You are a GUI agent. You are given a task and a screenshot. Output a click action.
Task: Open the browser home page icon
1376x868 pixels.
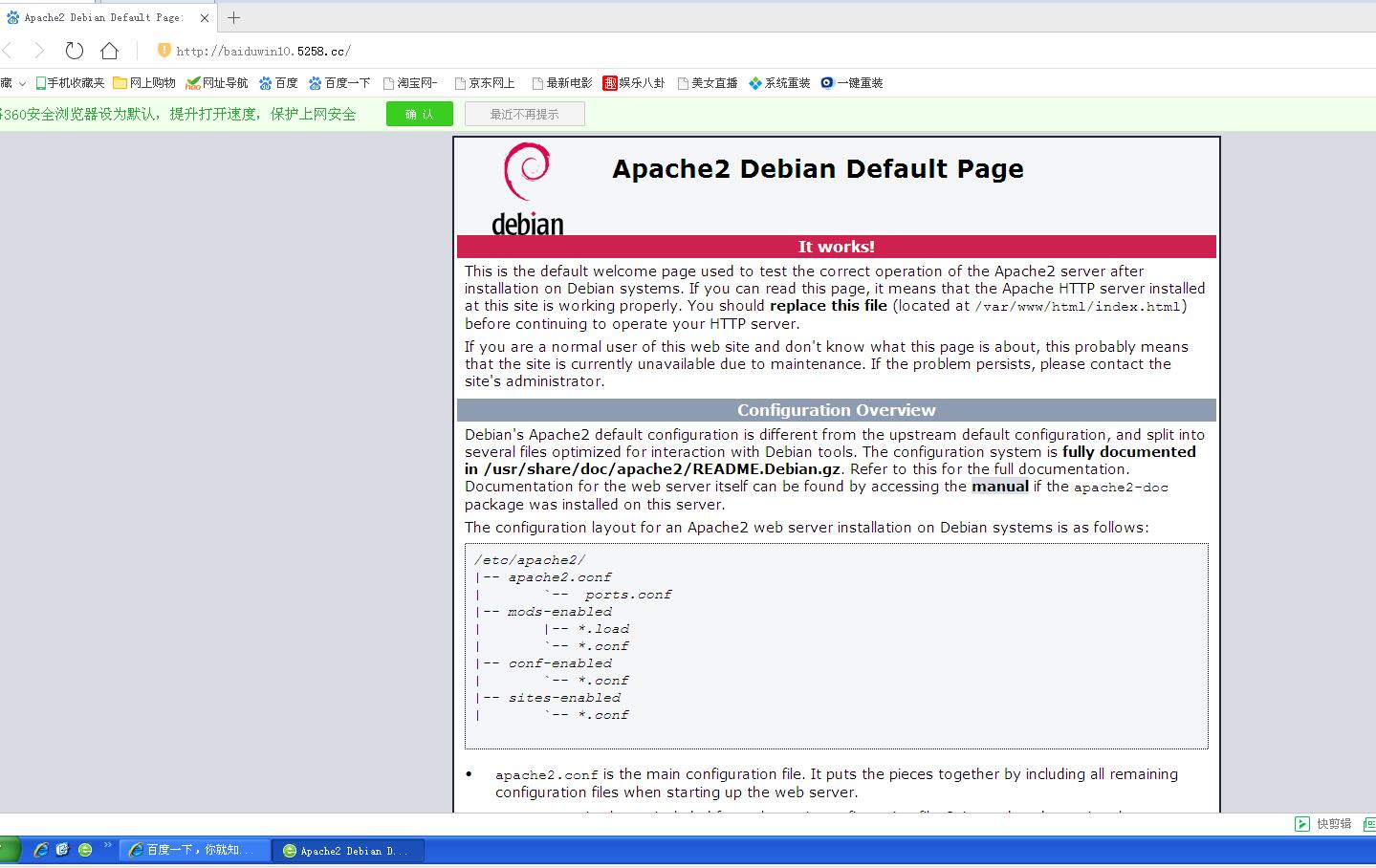[110, 51]
